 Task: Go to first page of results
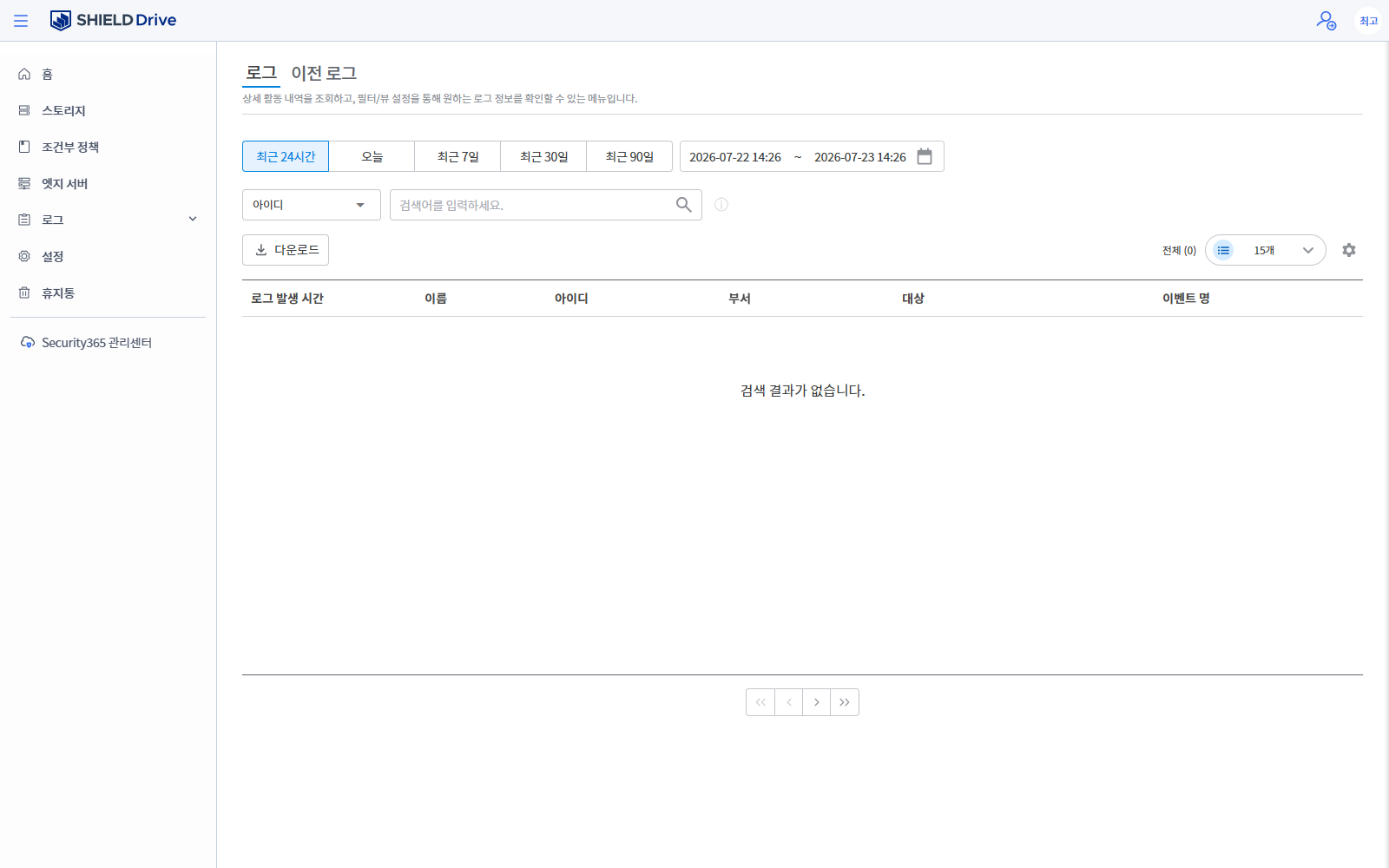760,702
